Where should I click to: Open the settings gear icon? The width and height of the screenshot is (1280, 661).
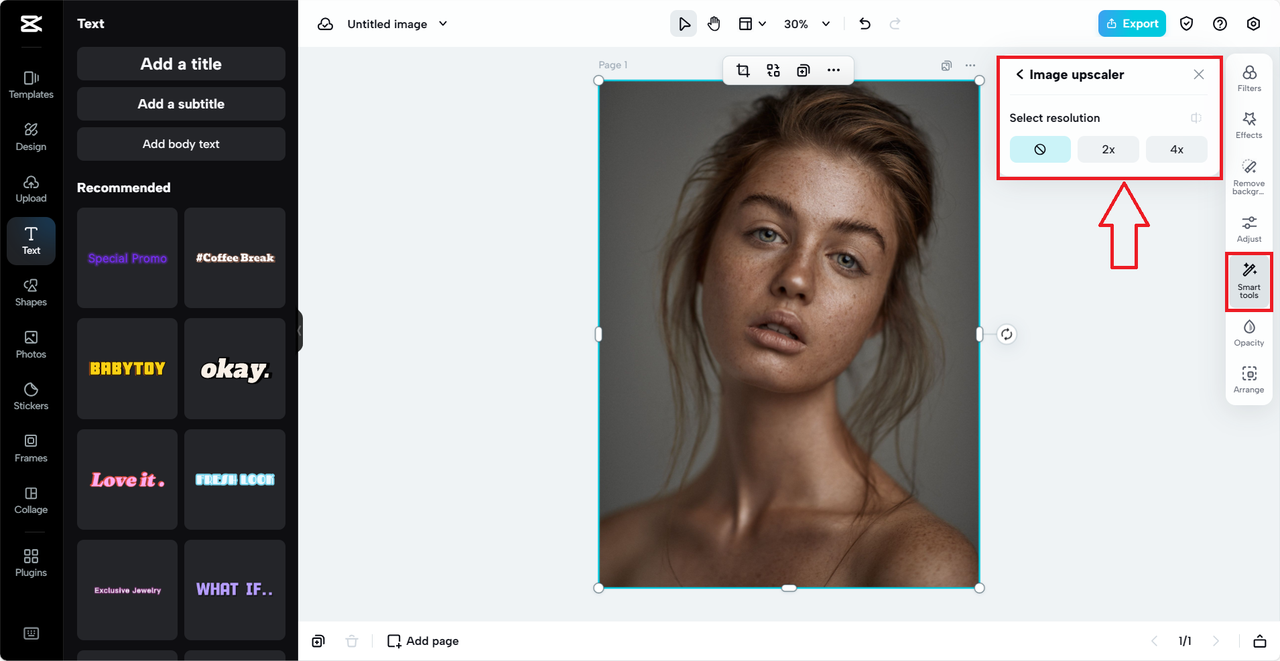[1253, 24]
